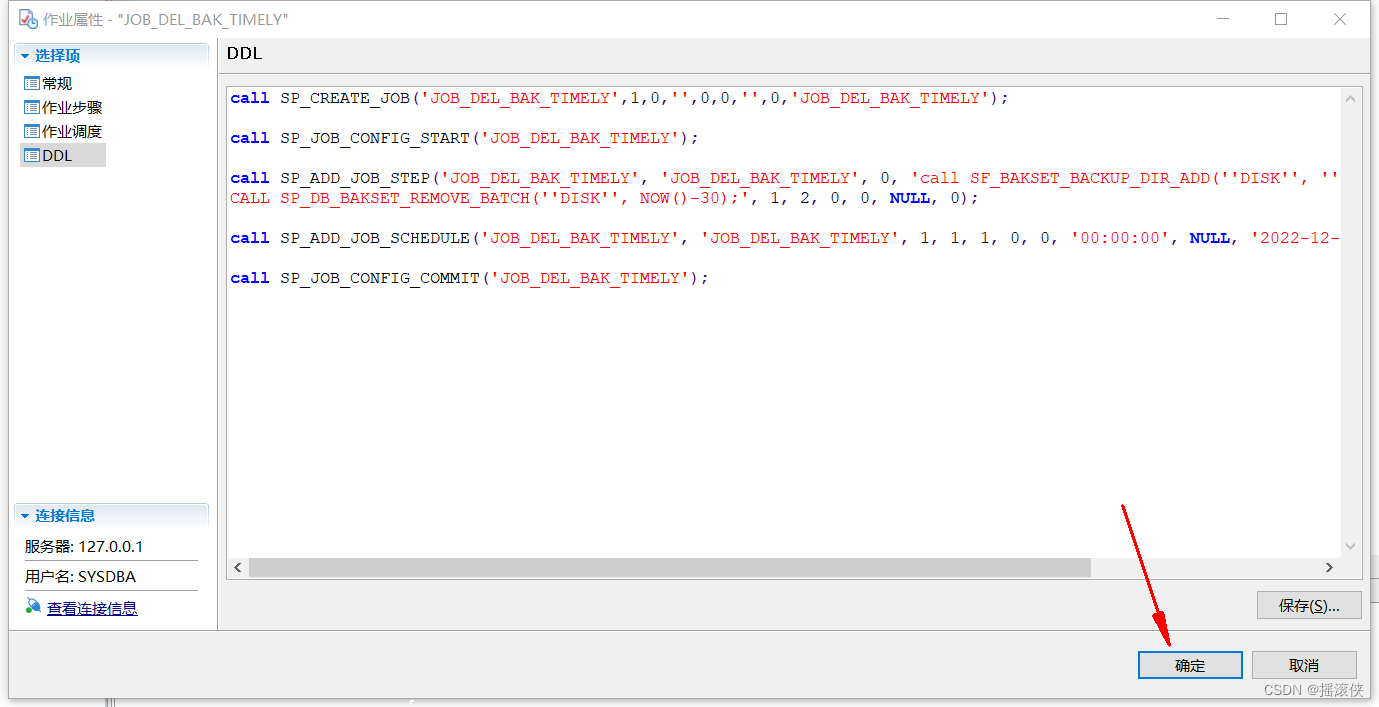The height and width of the screenshot is (707, 1379).
Task: Click the horizontal scrollbar left arrow
Action: [x=238, y=567]
